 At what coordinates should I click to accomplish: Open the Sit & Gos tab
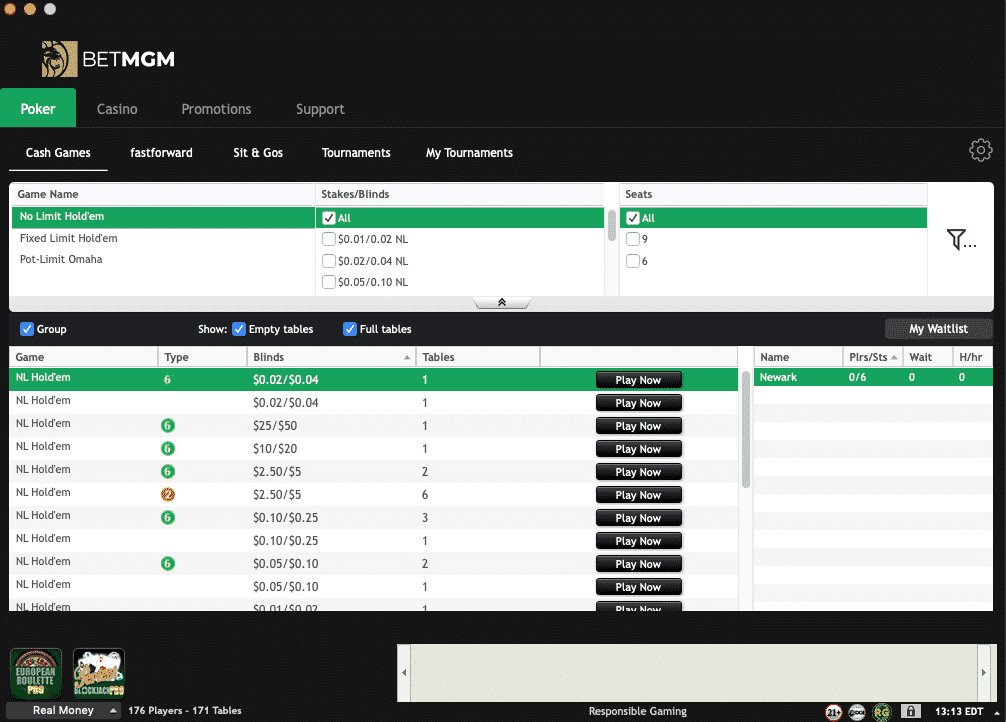(x=258, y=153)
